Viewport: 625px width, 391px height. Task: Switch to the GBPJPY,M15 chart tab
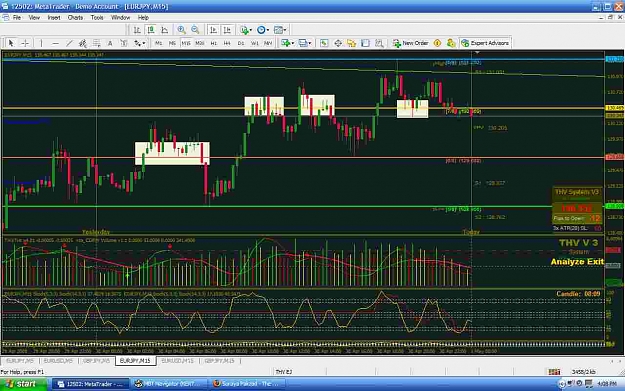pyautogui.click(x=219, y=361)
